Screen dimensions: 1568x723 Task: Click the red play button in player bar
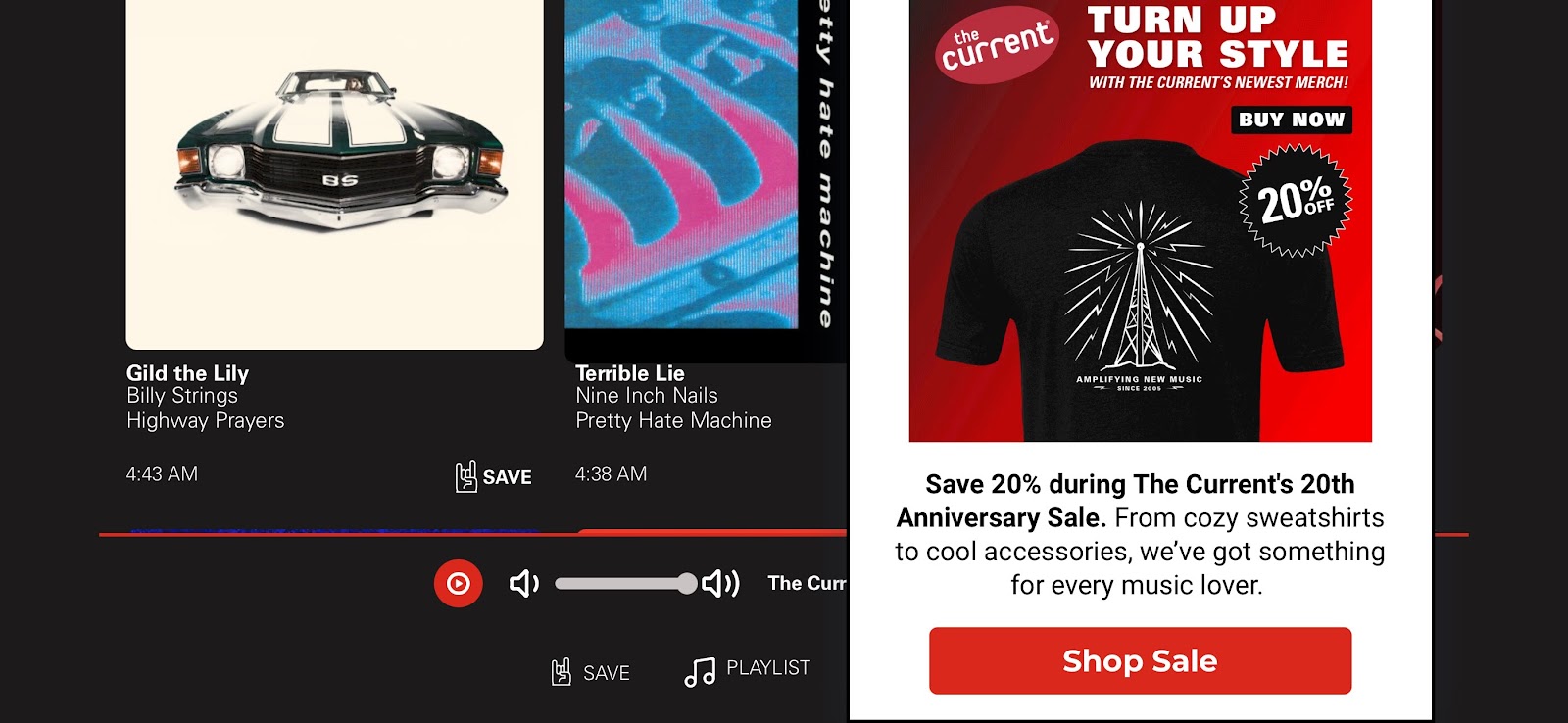458,583
